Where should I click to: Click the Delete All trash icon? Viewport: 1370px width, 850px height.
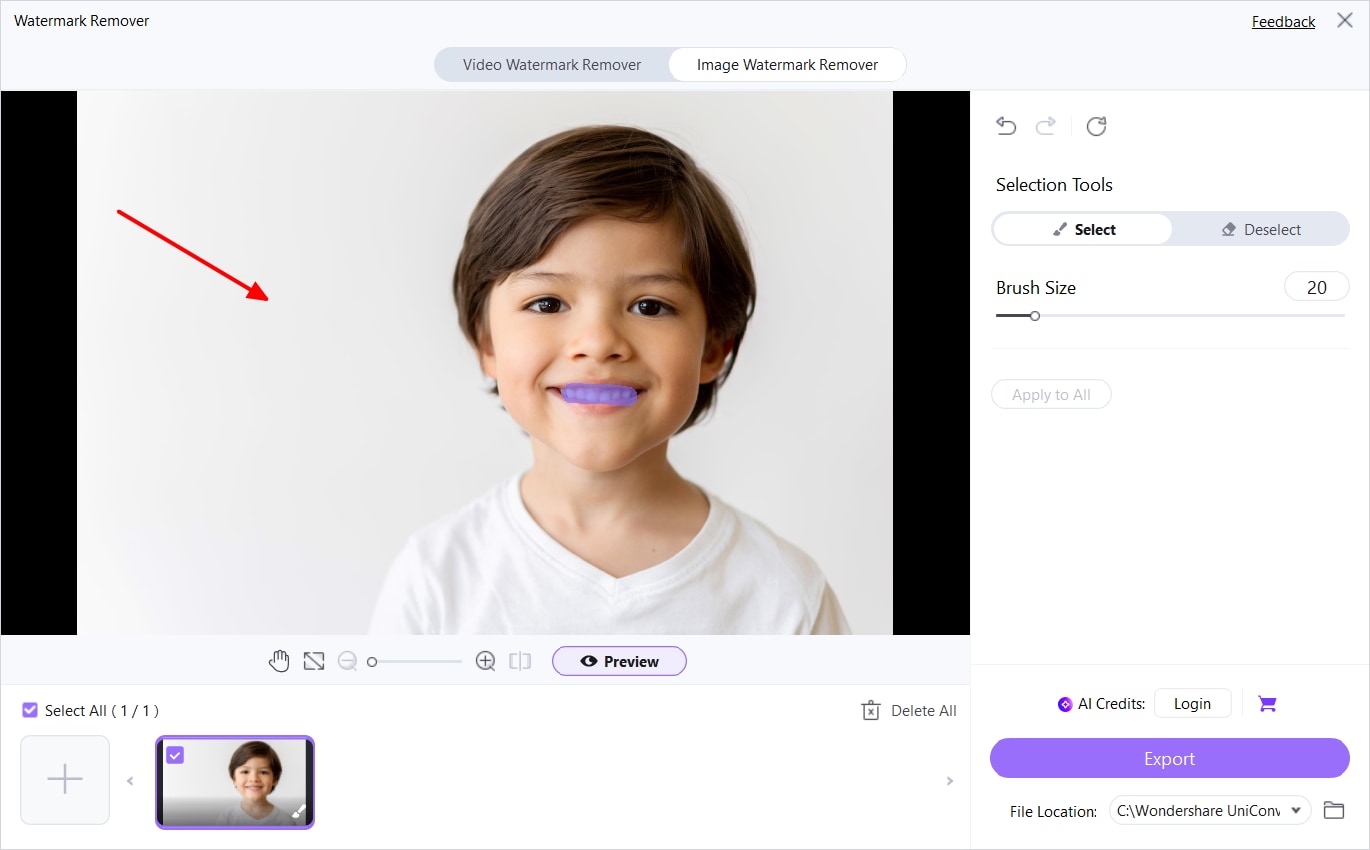(x=871, y=711)
